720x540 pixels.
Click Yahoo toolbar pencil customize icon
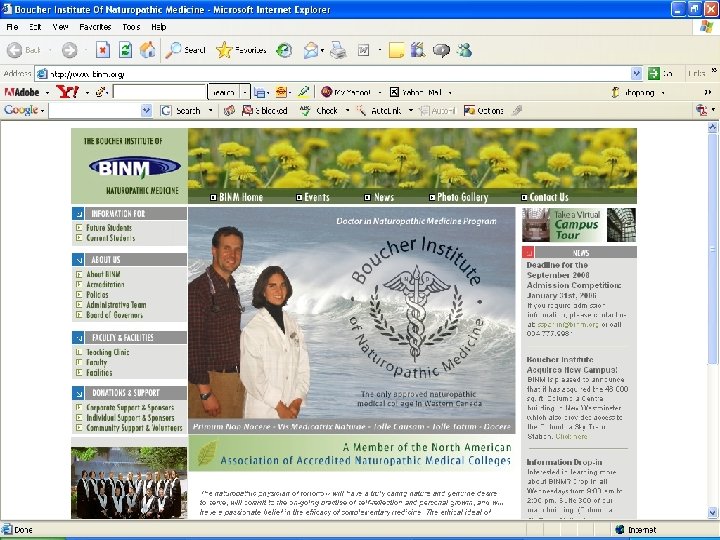point(101,92)
